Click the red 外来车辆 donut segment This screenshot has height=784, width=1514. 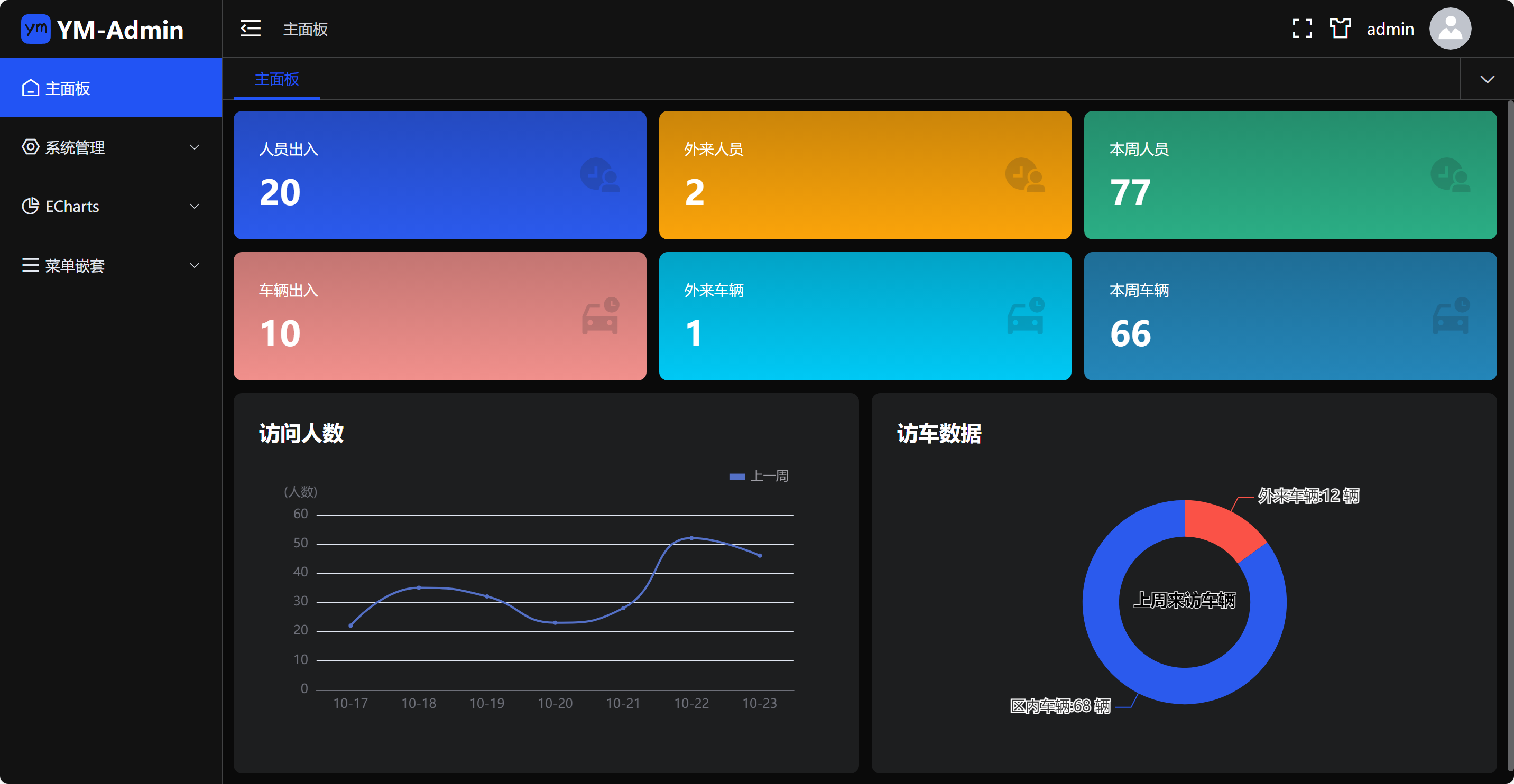(x=1223, y=528)
